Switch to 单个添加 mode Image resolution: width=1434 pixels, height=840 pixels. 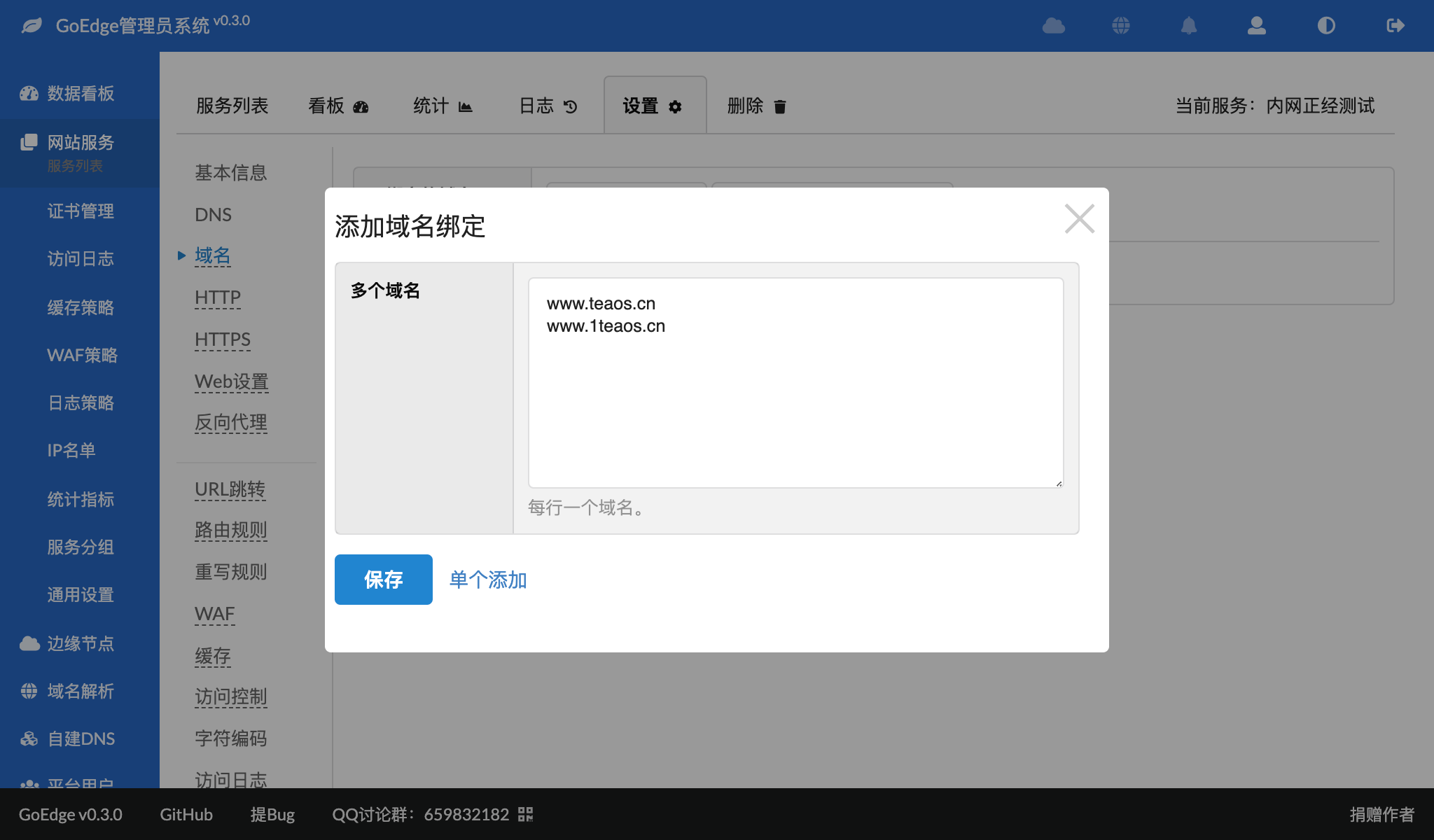coord(488,580)
